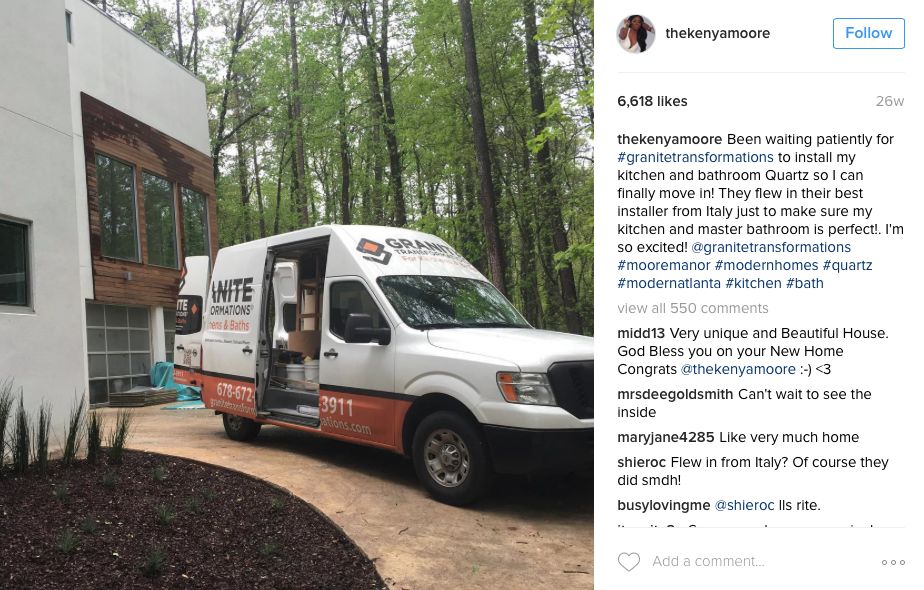Image resolution: width=924 pixels, height=590 pixels.
Task: Open the three-dot more options menu
Action: click(893, 562)
